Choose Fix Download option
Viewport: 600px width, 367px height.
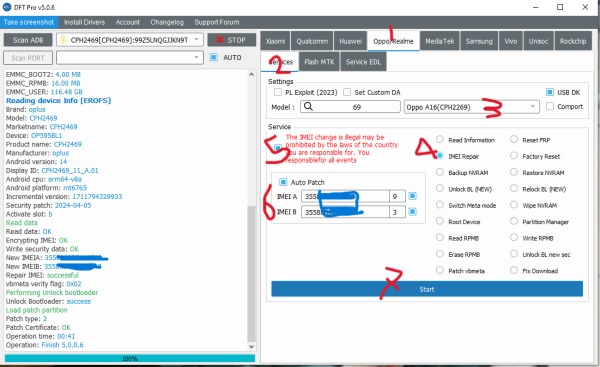[514, 270]
